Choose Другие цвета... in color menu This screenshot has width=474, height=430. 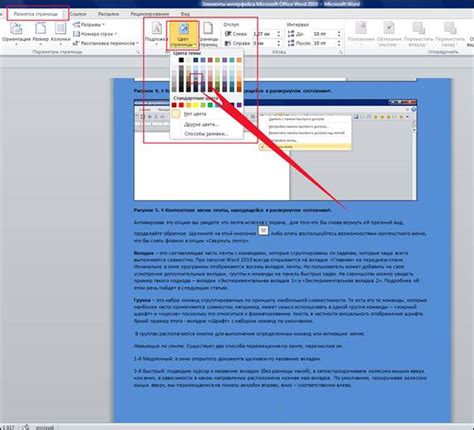coord(201,124)
